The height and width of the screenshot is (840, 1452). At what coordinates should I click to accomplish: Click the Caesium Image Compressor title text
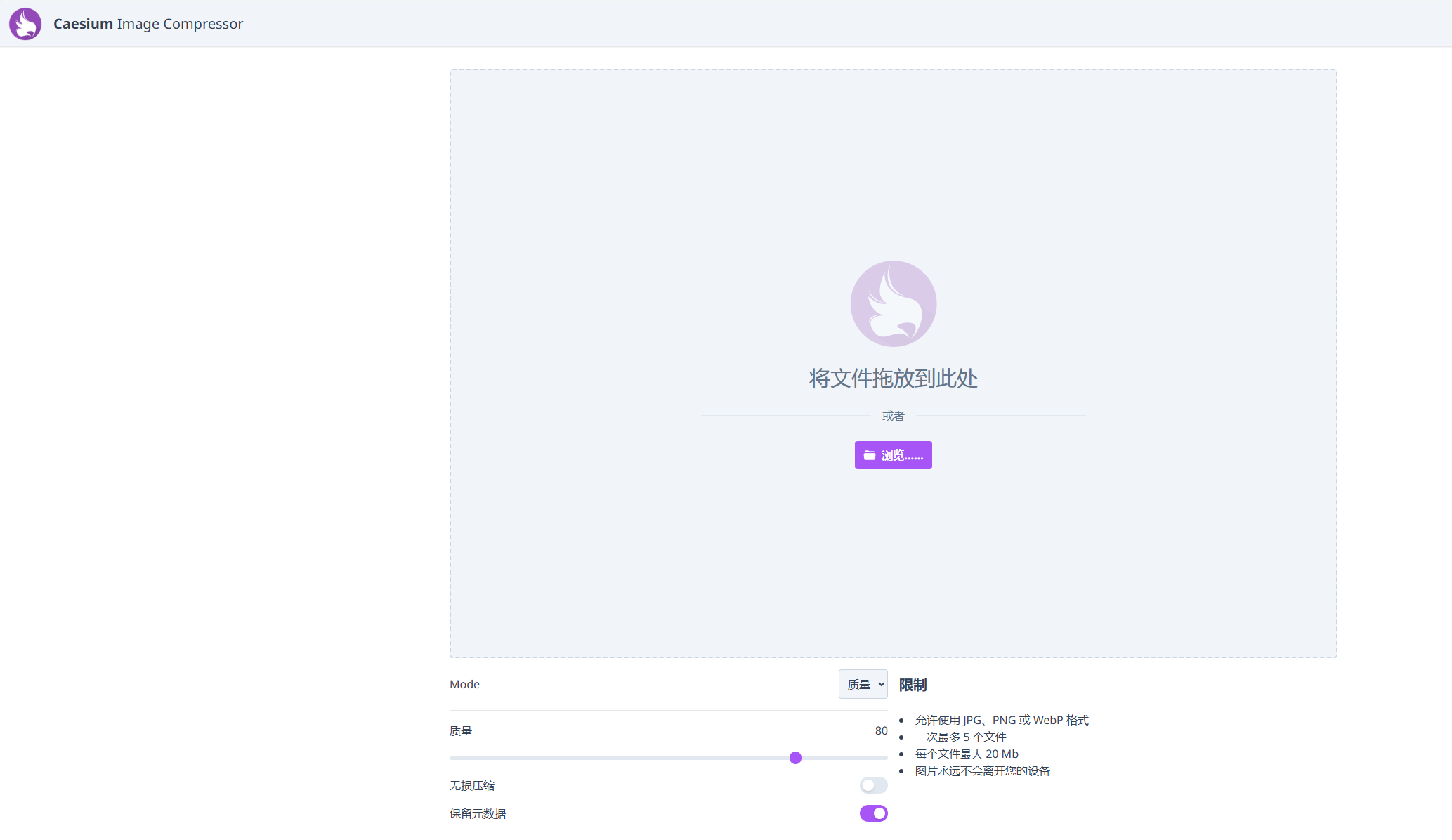(x=148, y=24)
